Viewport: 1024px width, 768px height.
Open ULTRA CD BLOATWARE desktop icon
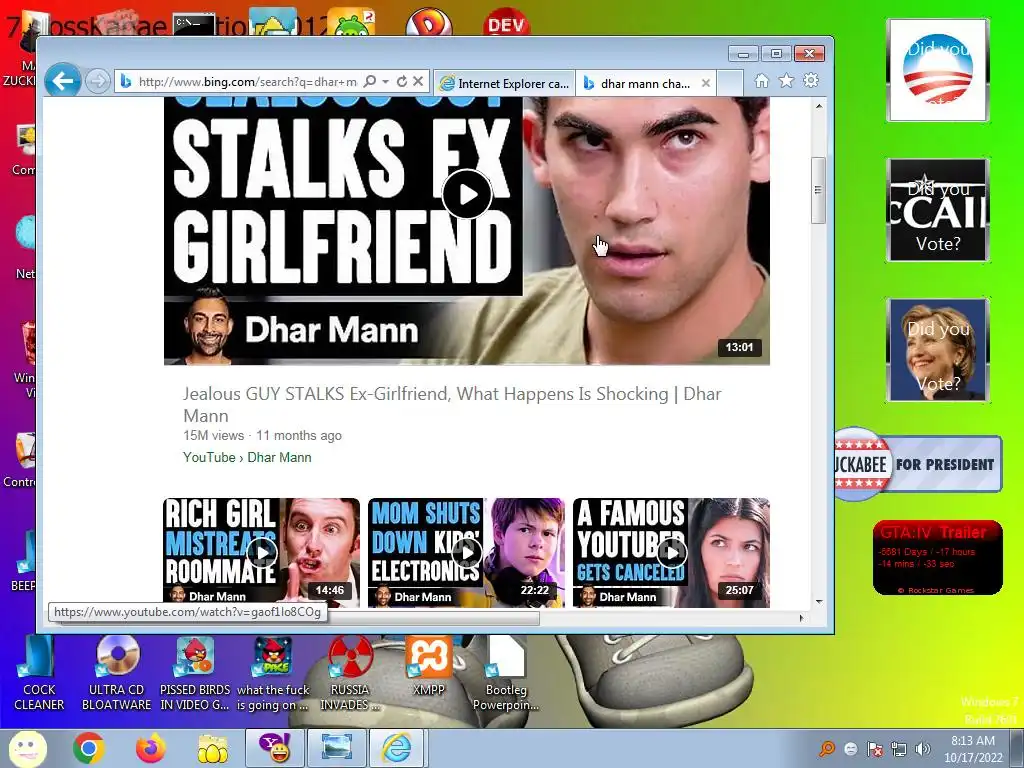(x=116, y=674)
